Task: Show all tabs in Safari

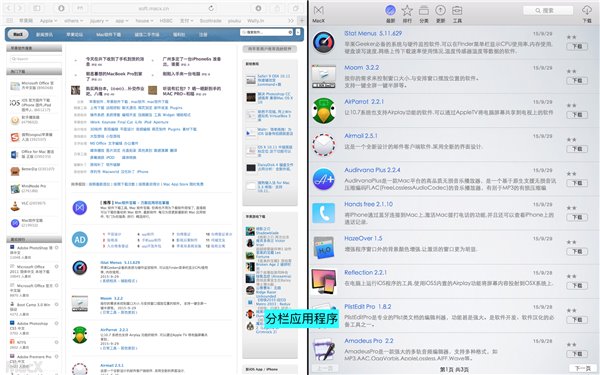Action: (x=295, y=8)
